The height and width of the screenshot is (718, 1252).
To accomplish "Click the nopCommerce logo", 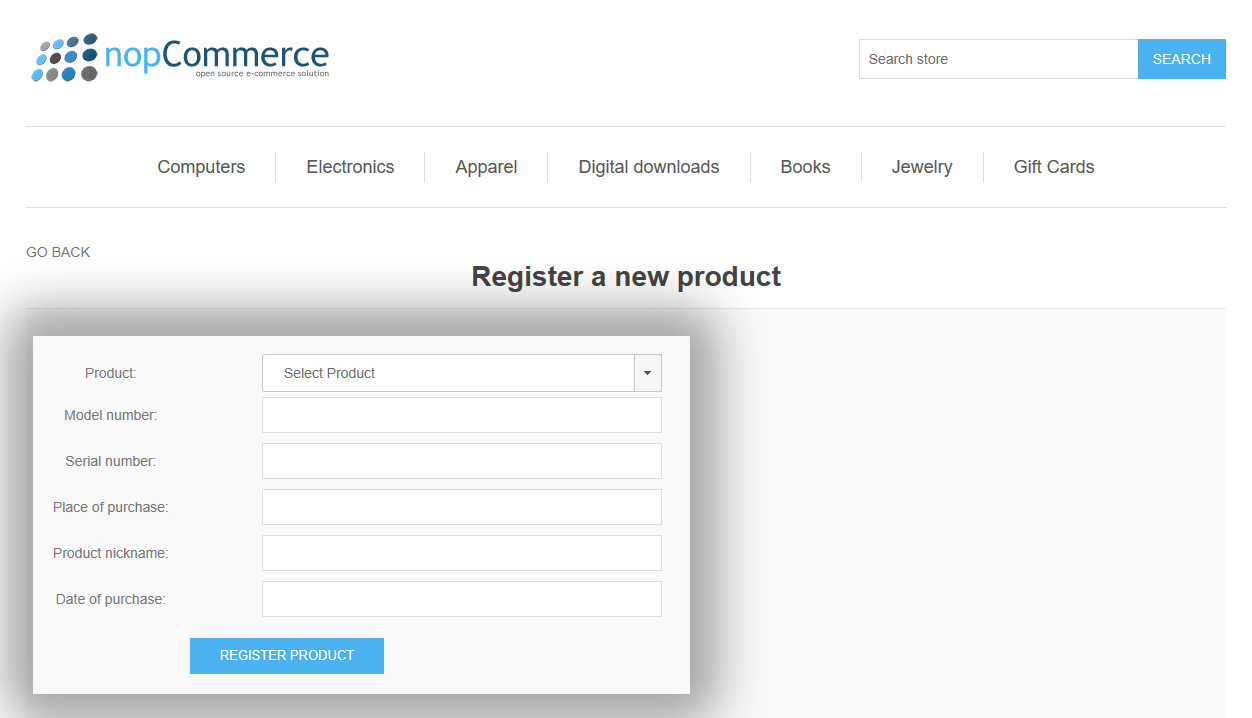I will pos(180,58).
